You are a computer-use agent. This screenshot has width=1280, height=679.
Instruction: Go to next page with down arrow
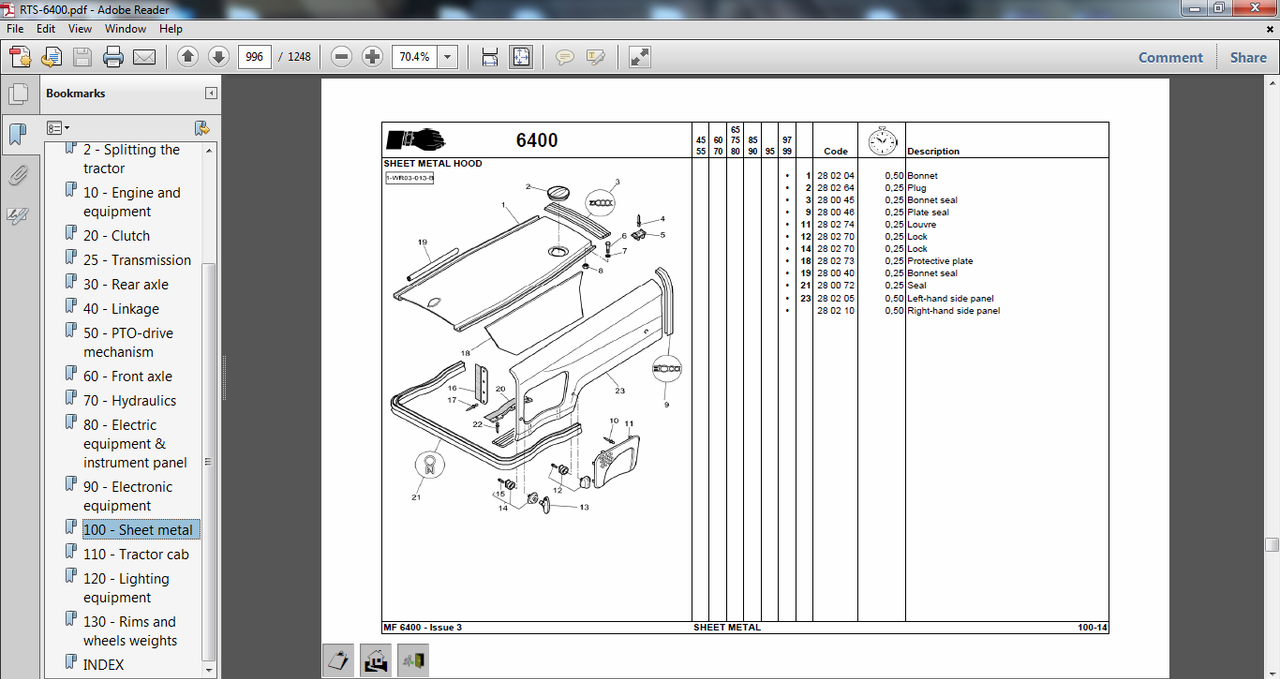(x=219, y=57)
